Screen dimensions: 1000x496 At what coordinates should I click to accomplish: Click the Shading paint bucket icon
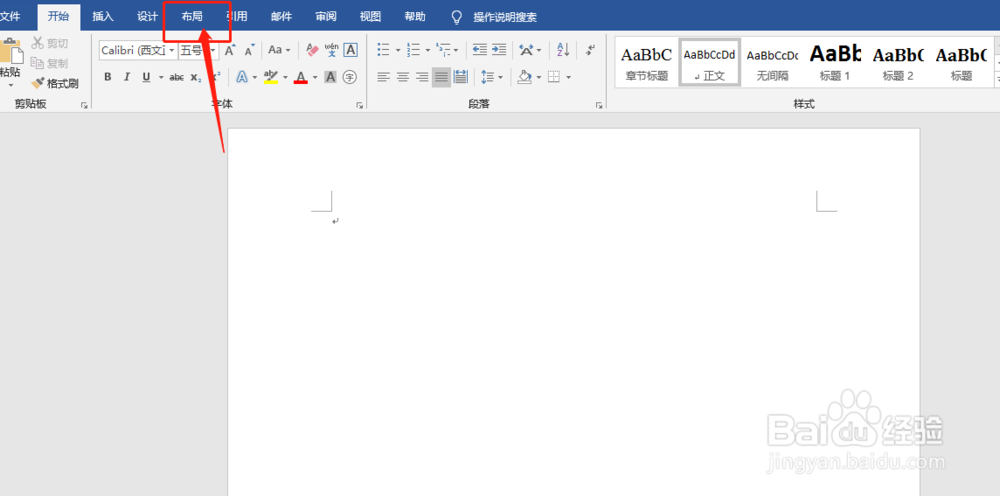click(524, 77)
